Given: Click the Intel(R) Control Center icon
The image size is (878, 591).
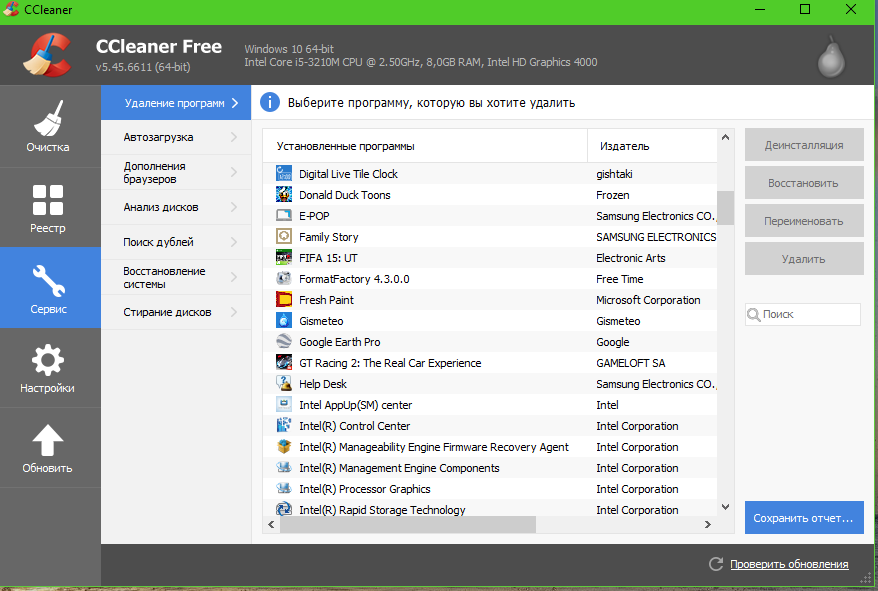Looking at the screenshot, I should point(284,425).
